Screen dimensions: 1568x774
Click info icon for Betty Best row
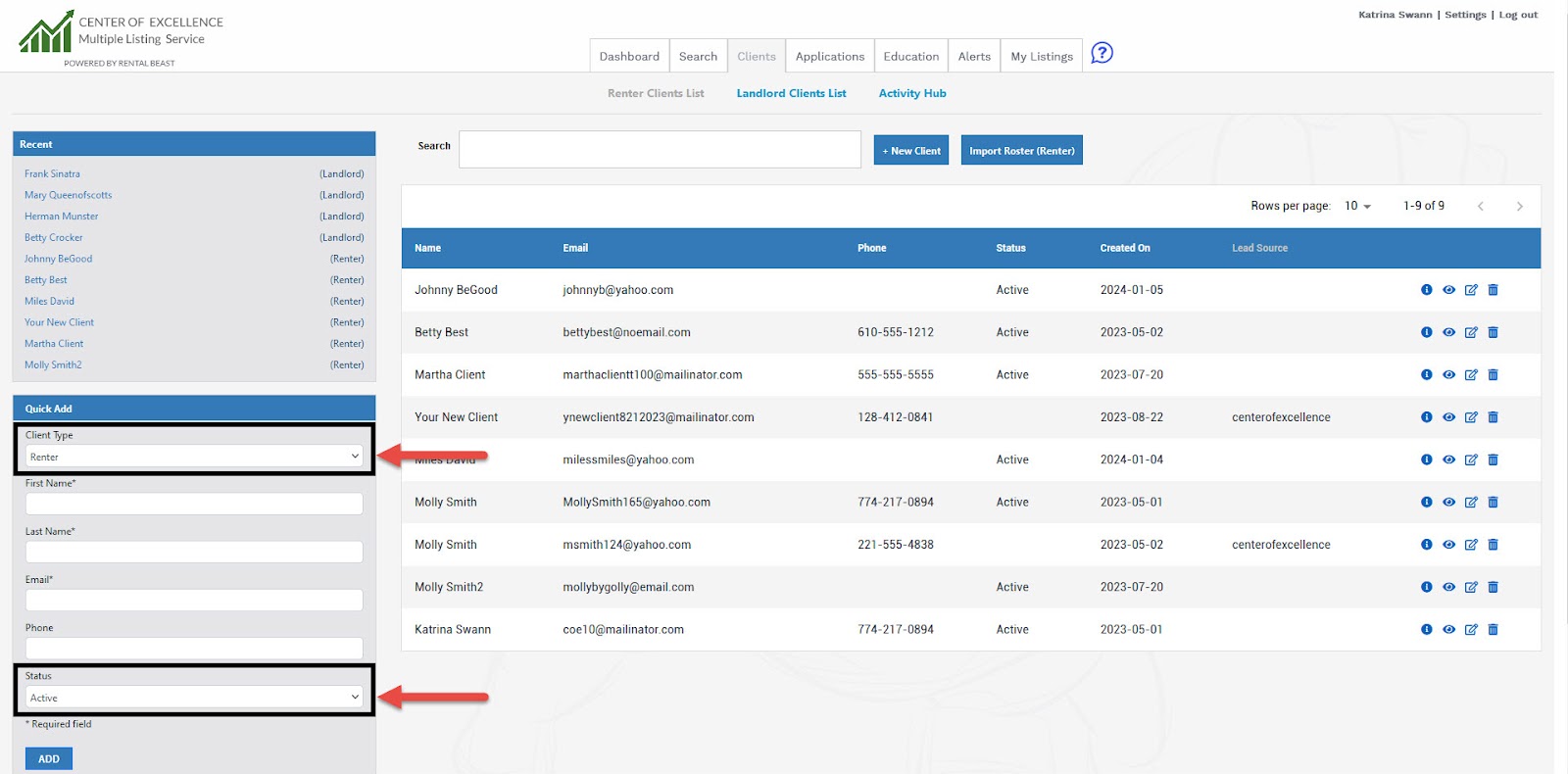[1427, 332]
